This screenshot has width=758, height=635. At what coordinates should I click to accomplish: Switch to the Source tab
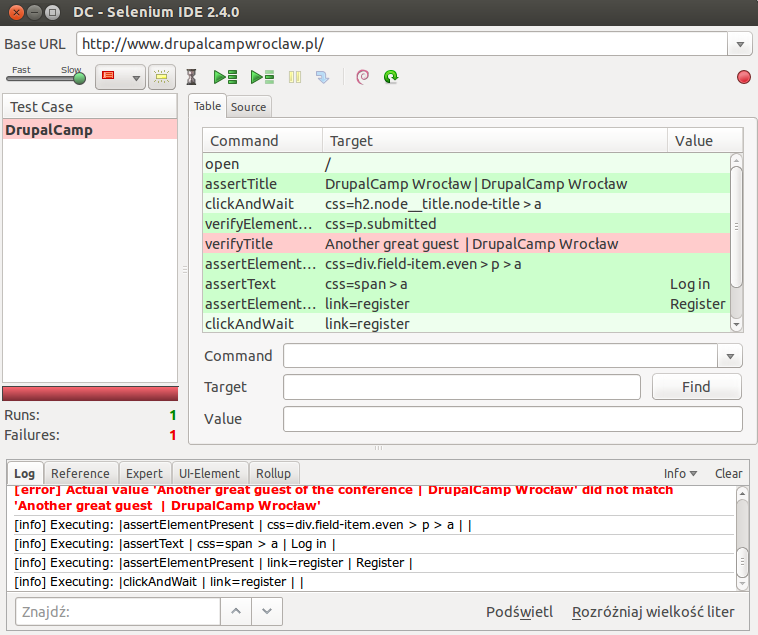tap(248, 107)
